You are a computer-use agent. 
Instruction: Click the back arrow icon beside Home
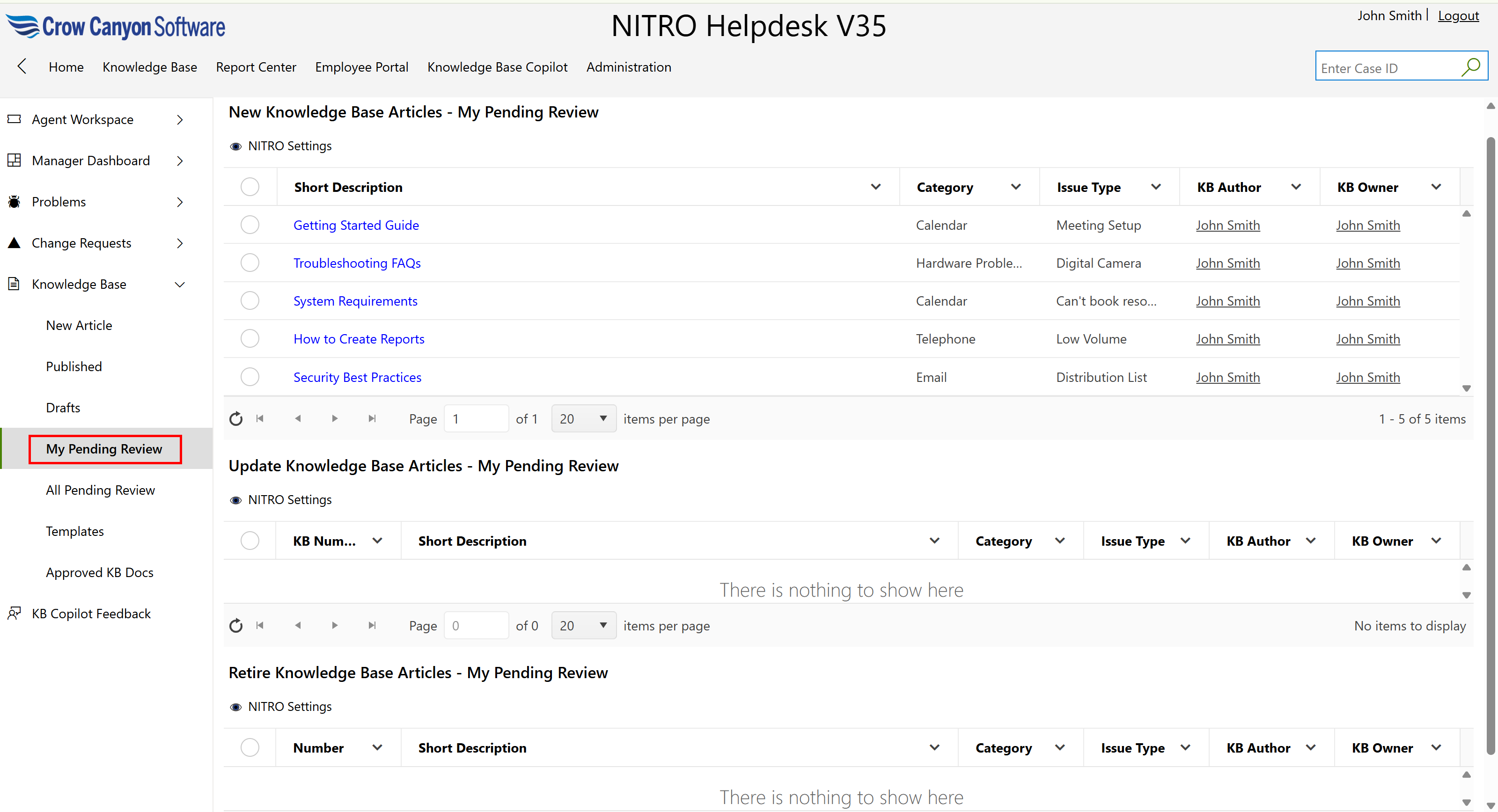click(x=22, y=66)
